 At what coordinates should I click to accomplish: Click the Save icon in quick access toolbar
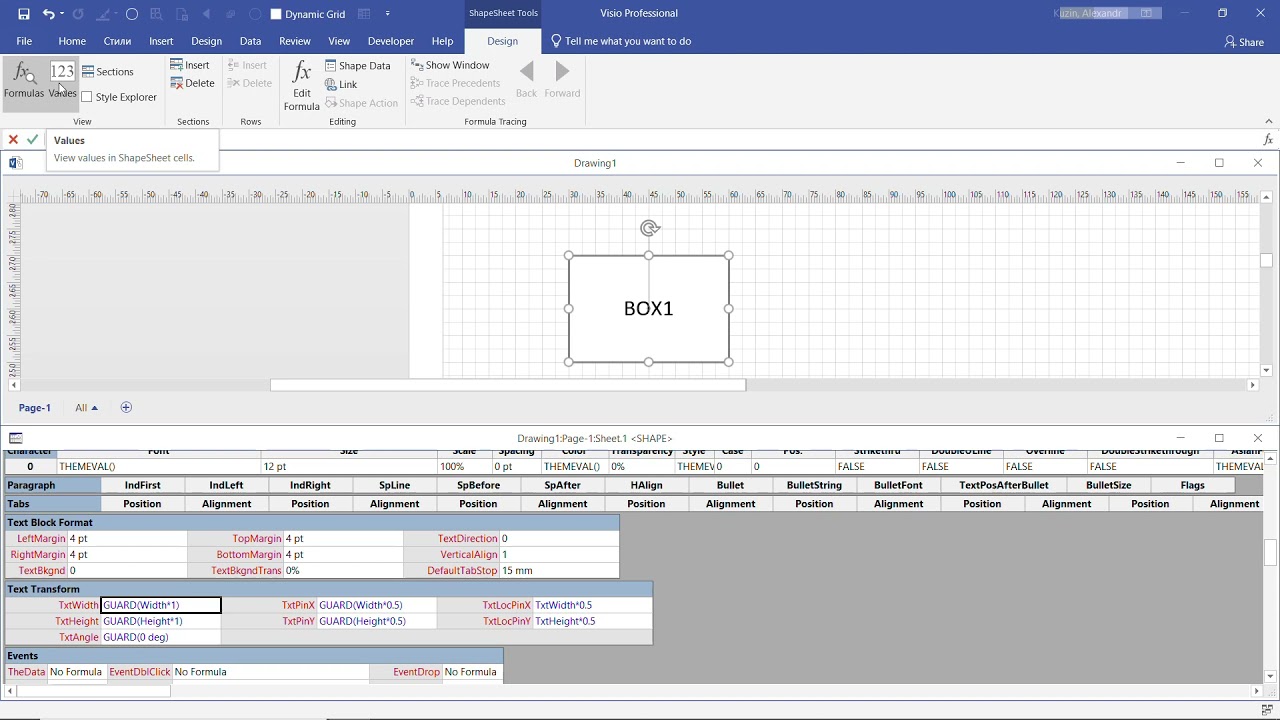pyautogui.click(x=24, y=14)
